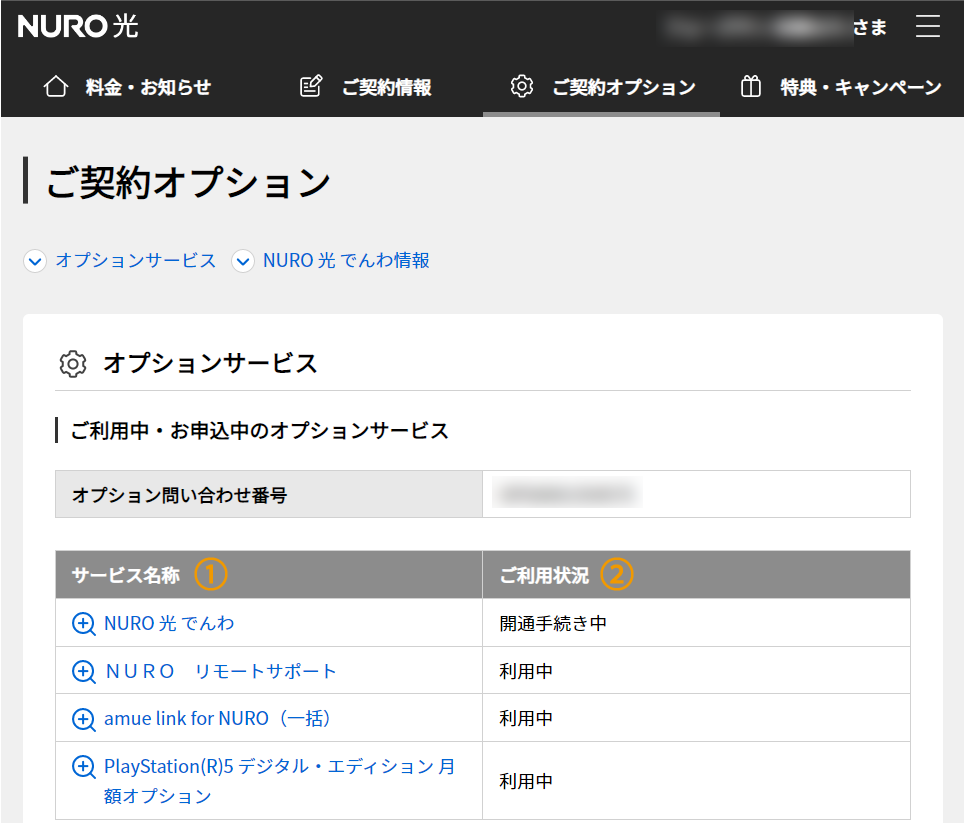Expand the plus icon beside NURO リモートサポート
Viewport: 964px width, 824px height.
pyautogui.click(x=84, y=671)
